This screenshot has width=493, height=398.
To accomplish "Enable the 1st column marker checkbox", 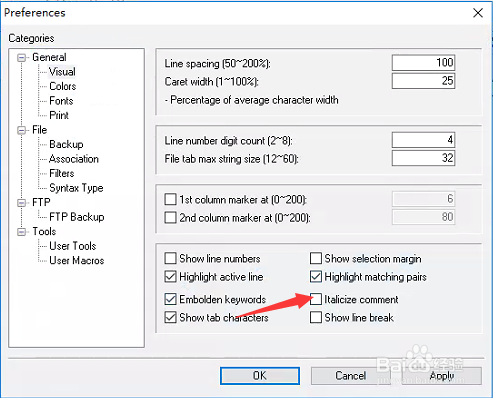I will 170,199.
